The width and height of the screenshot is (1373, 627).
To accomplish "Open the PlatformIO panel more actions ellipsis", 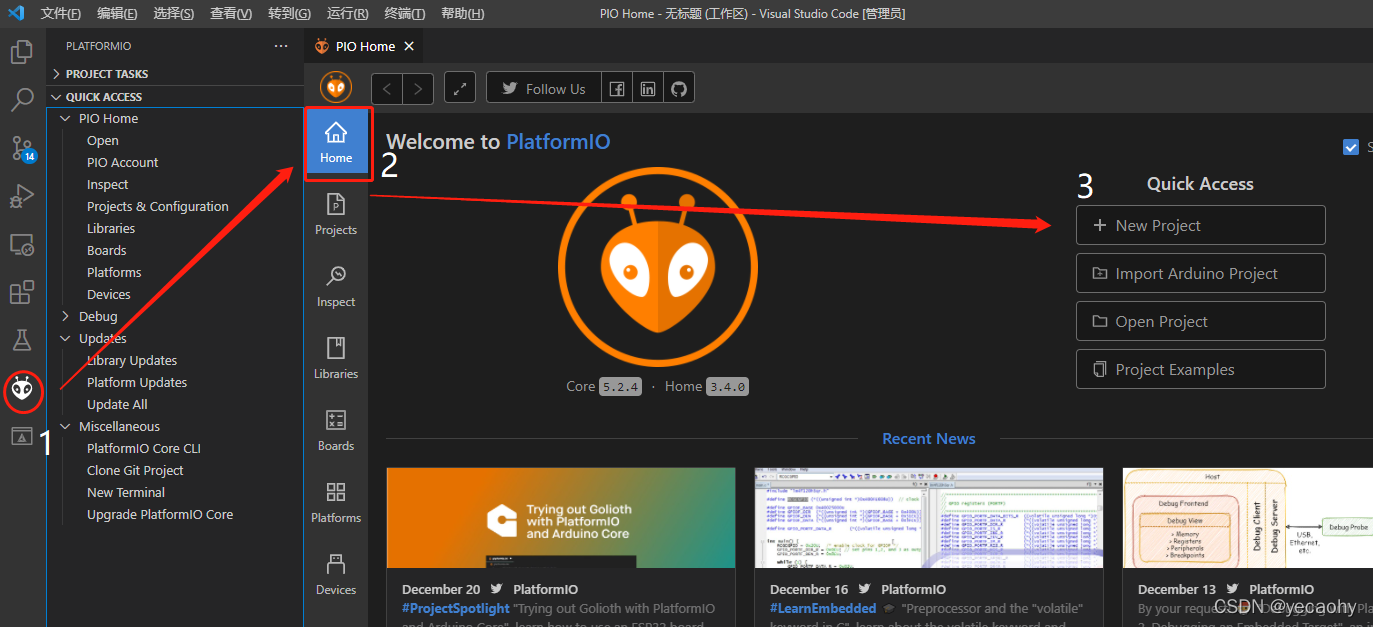I will click(281, 46).
